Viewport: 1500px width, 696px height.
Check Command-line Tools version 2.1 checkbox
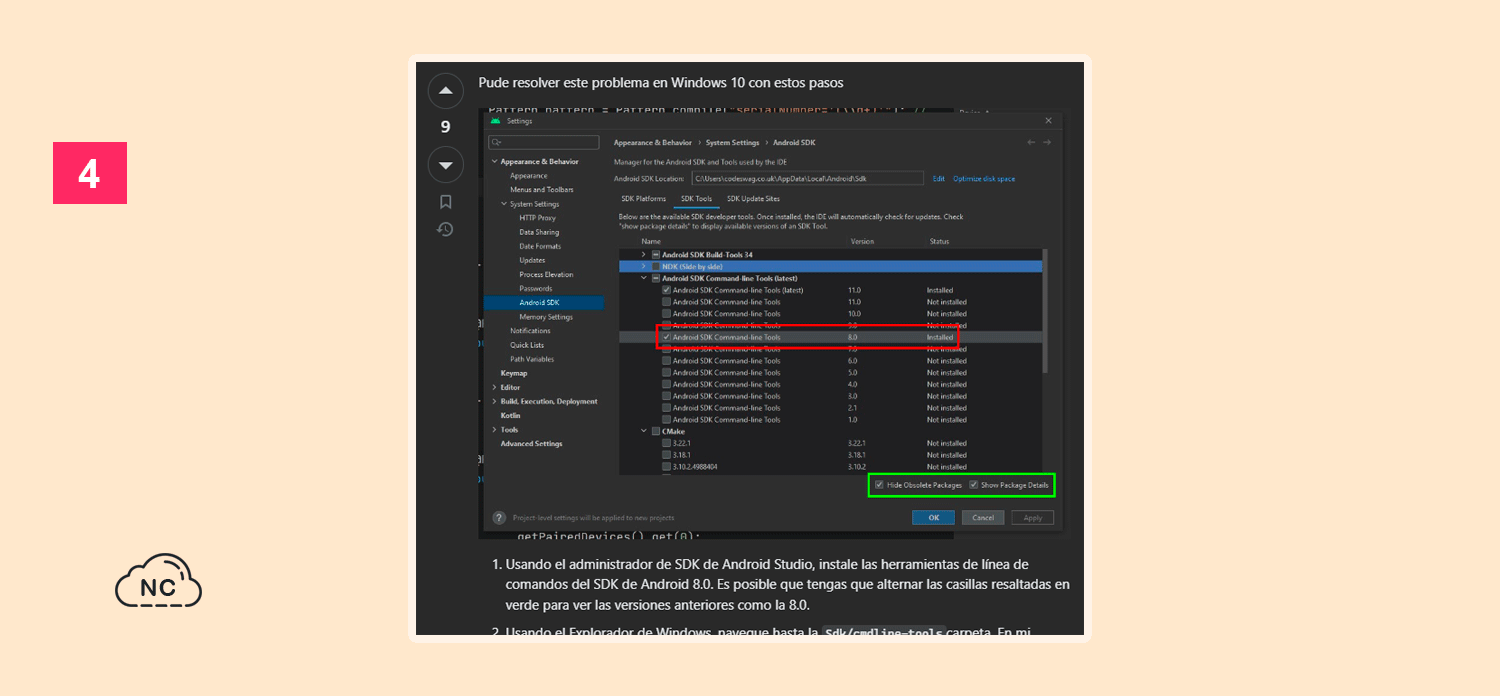coord(667,408)
